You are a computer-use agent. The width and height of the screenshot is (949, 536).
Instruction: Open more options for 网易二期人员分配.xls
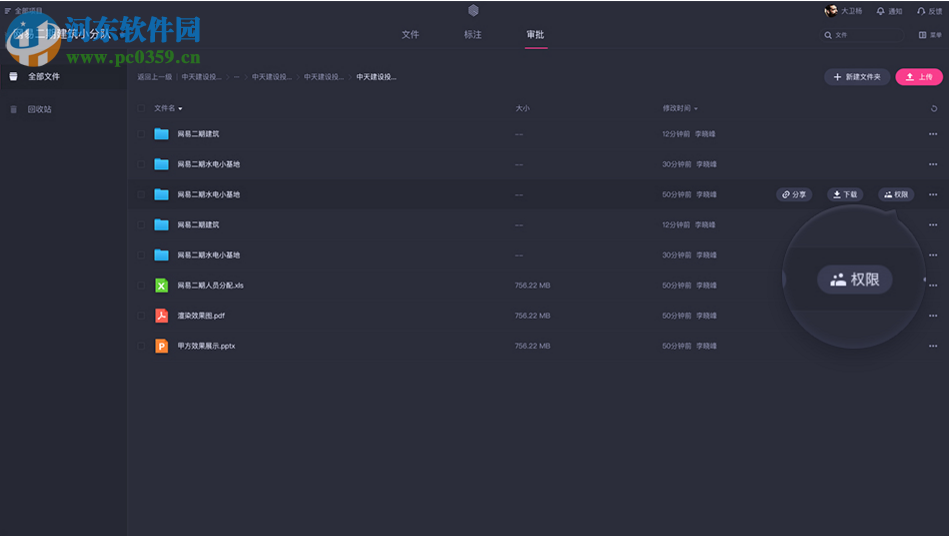pyautogui.click(x=933, y=286)
